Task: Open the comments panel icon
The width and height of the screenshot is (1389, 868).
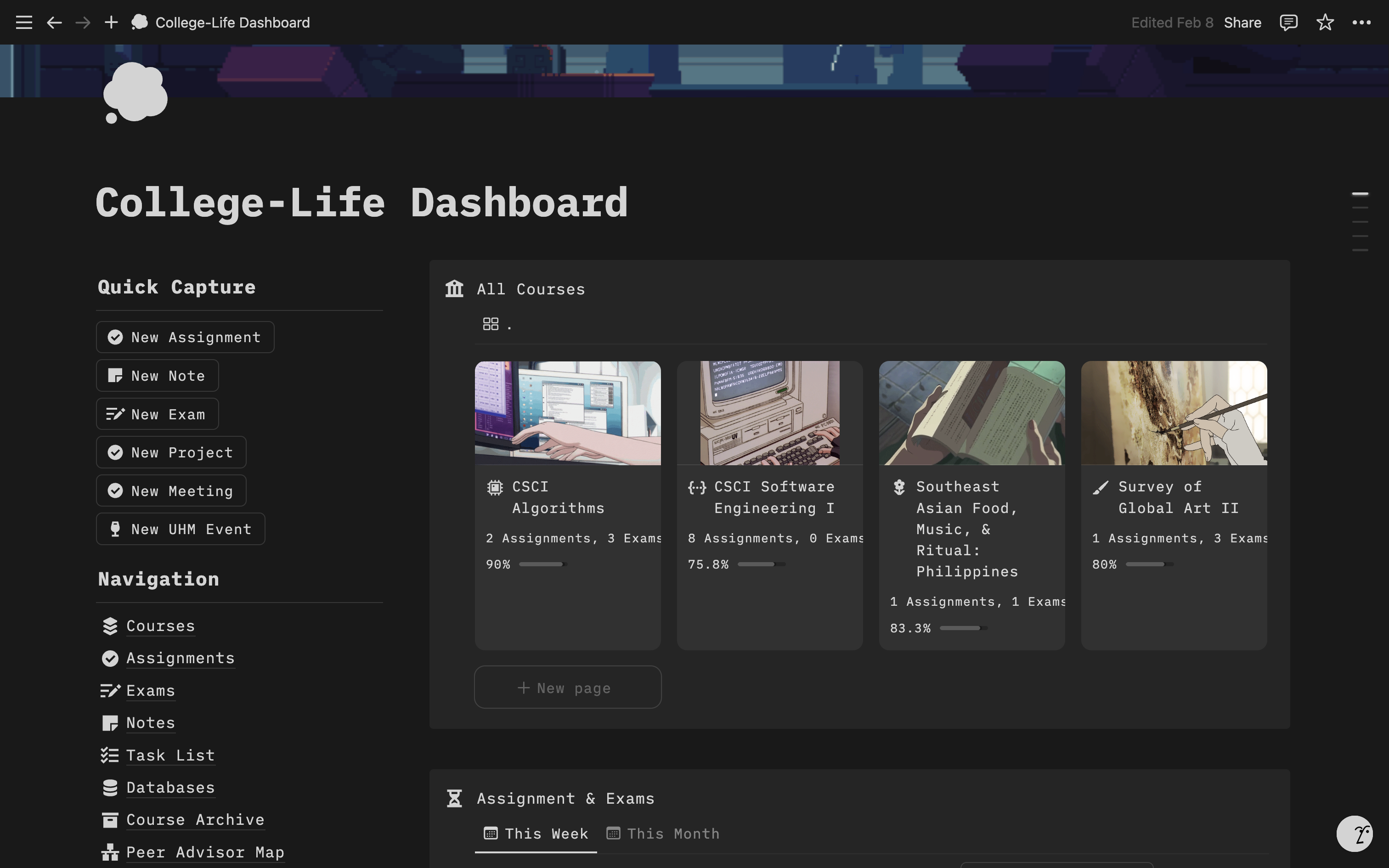Action: click(1288, 23)
